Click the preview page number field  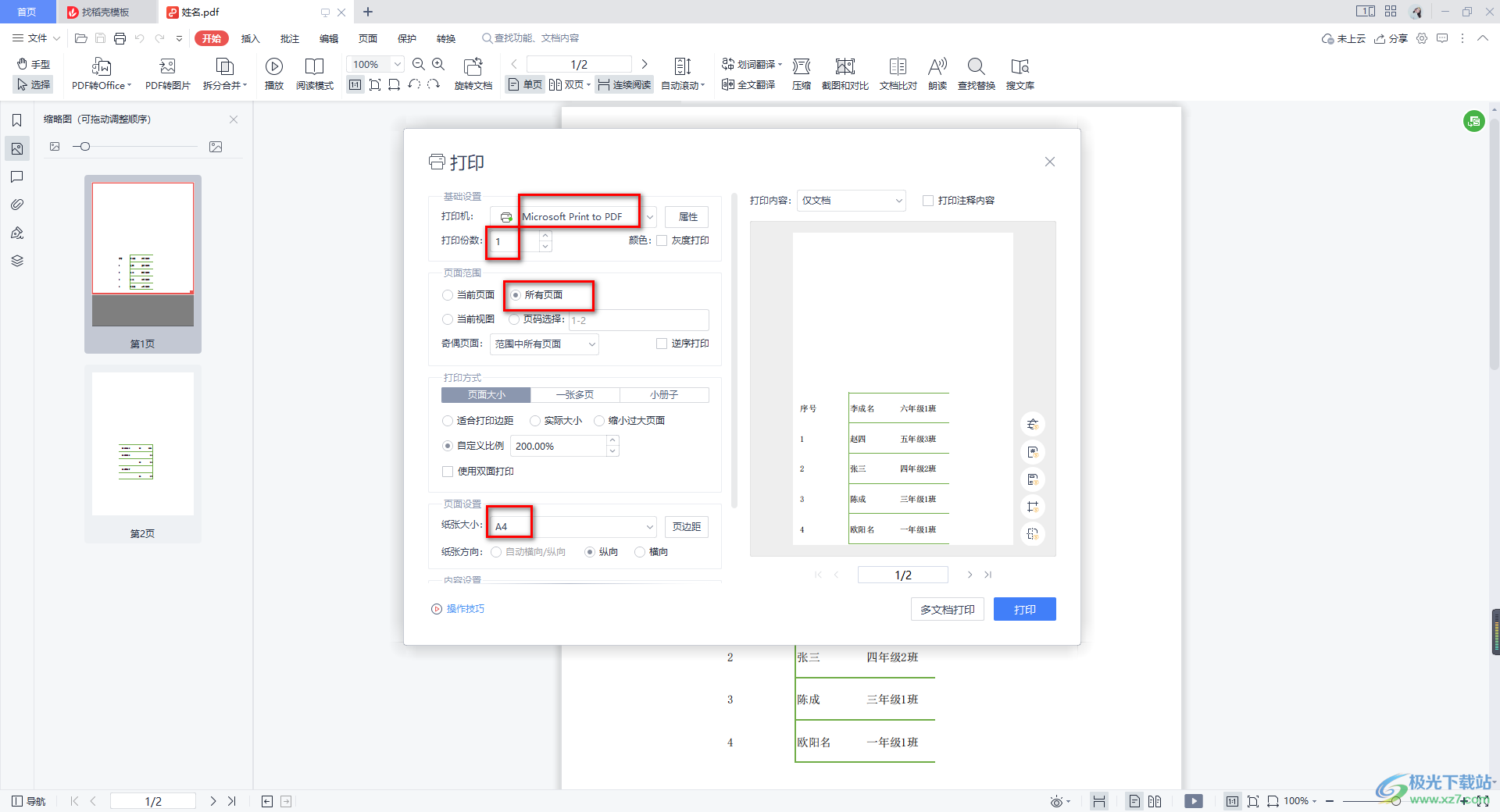903,575
